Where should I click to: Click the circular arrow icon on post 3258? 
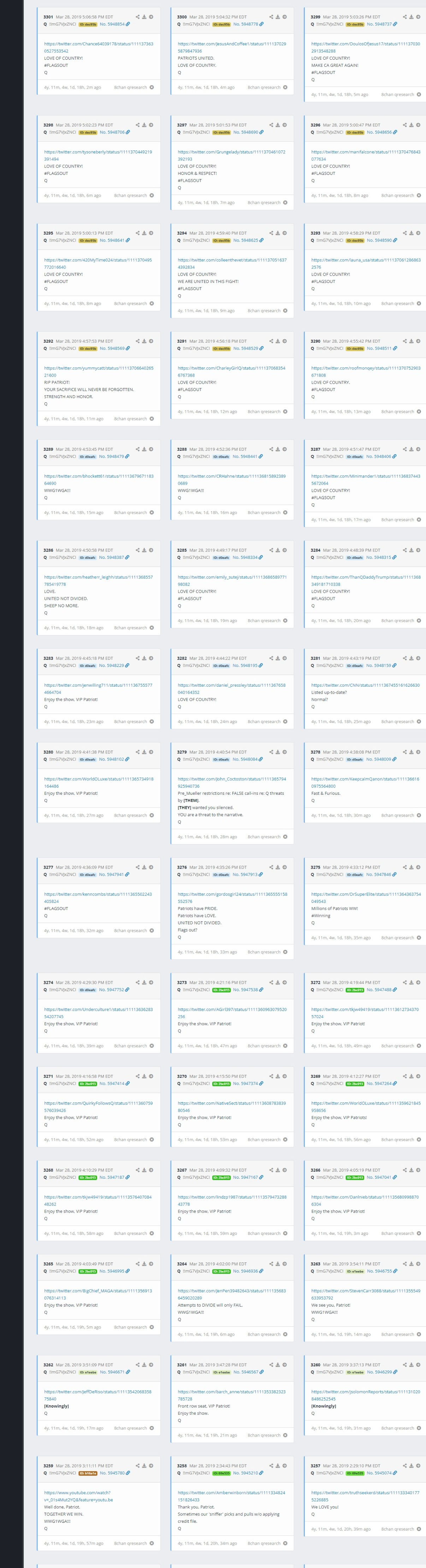pyautogui.click(x=285, y=1466)
